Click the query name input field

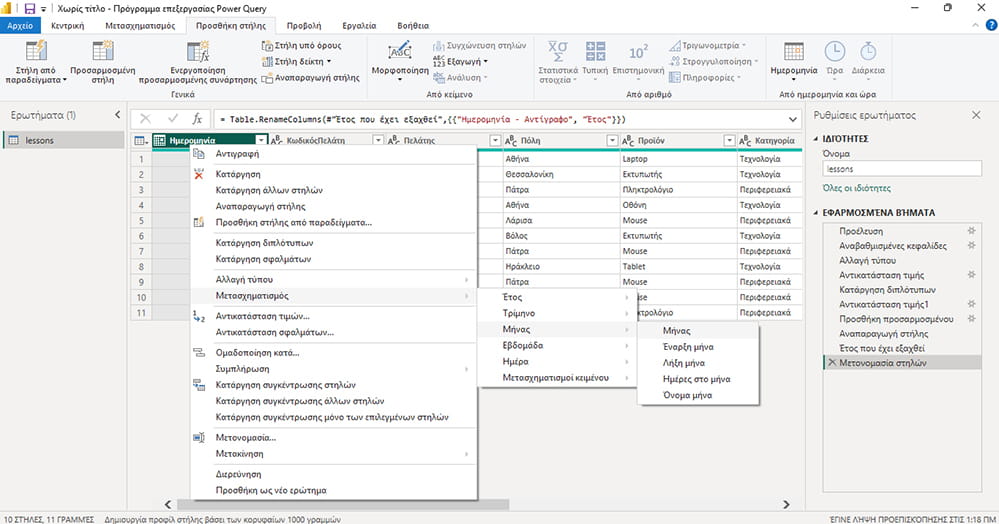(x=902, y=169)
